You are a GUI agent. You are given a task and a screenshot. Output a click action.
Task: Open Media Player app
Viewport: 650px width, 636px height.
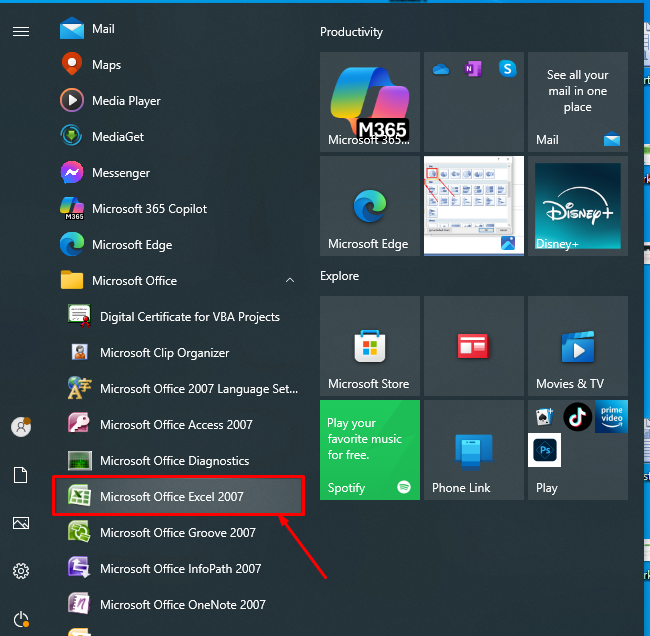(179, 101)
